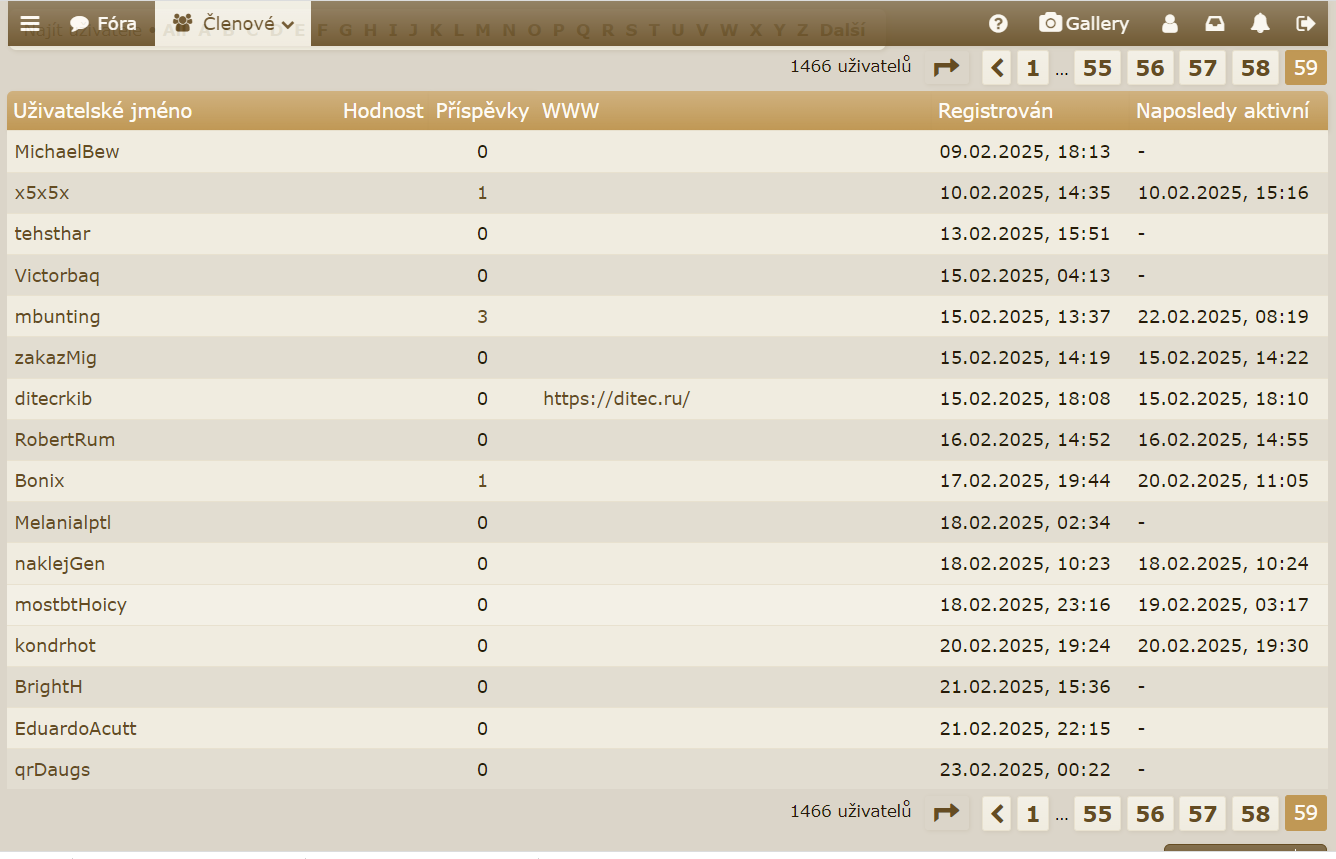Image resolution: width=1336 pixels, height=859 pixels.
Task: Show notifications with the bell icon
Action: coord(1260,24)
